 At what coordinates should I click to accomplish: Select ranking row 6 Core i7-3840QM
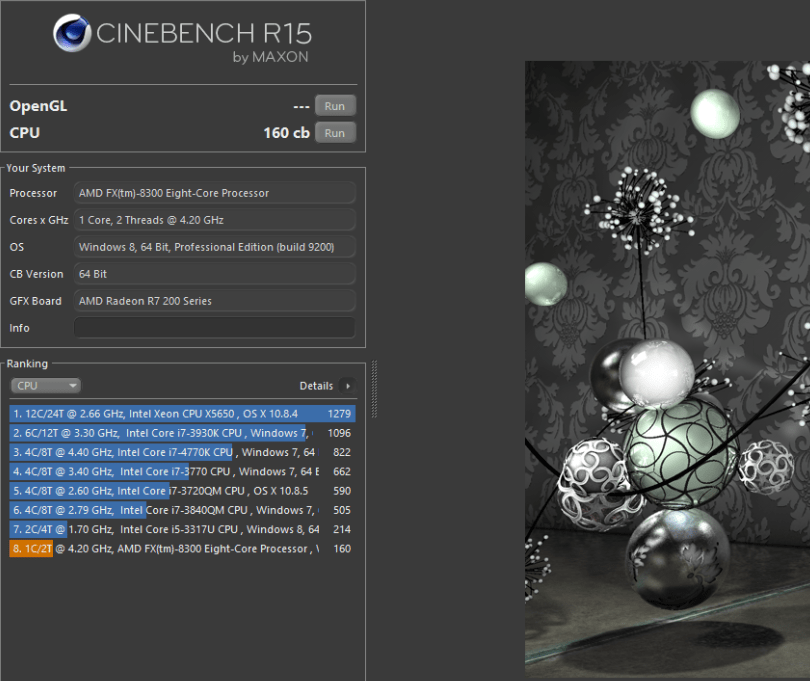pos(182,510)
